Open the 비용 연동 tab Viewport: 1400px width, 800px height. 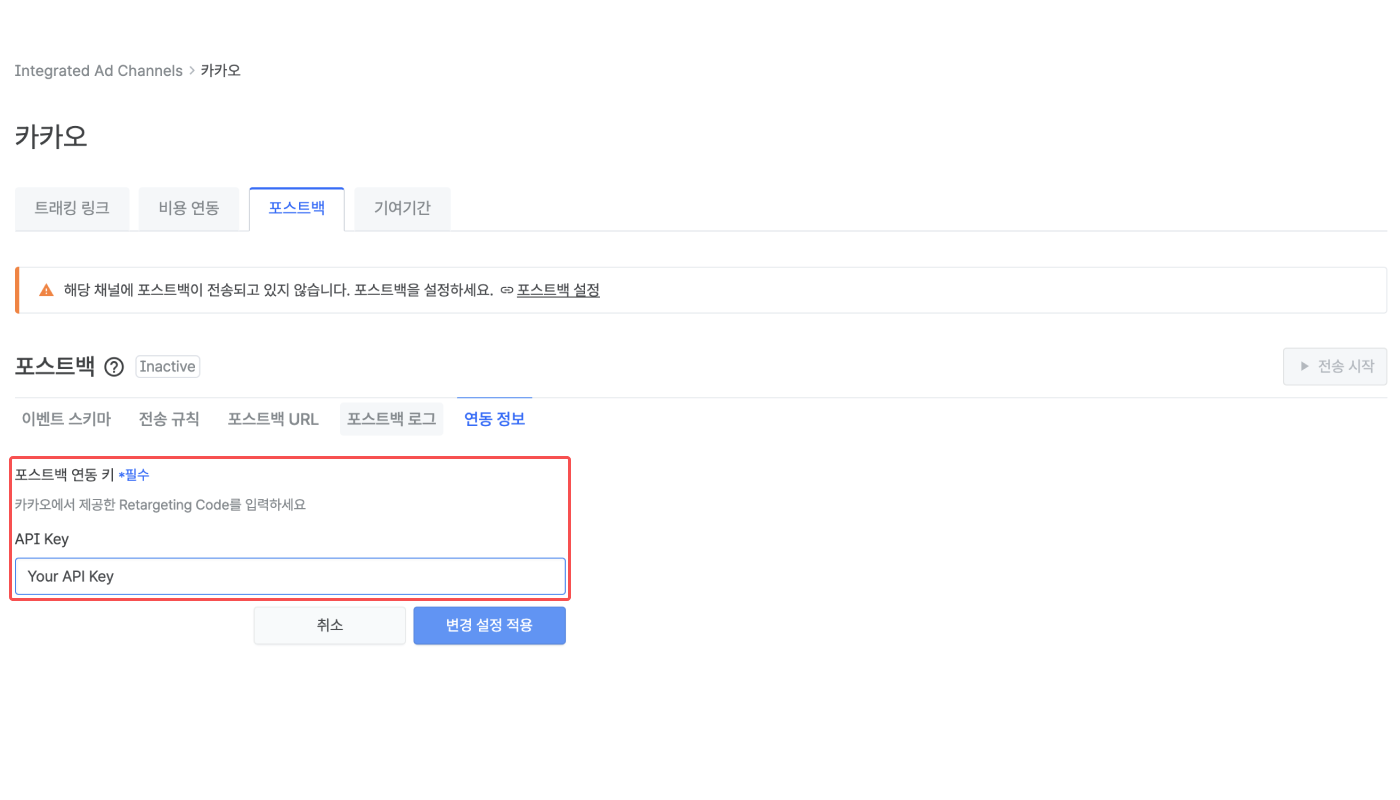189,208
